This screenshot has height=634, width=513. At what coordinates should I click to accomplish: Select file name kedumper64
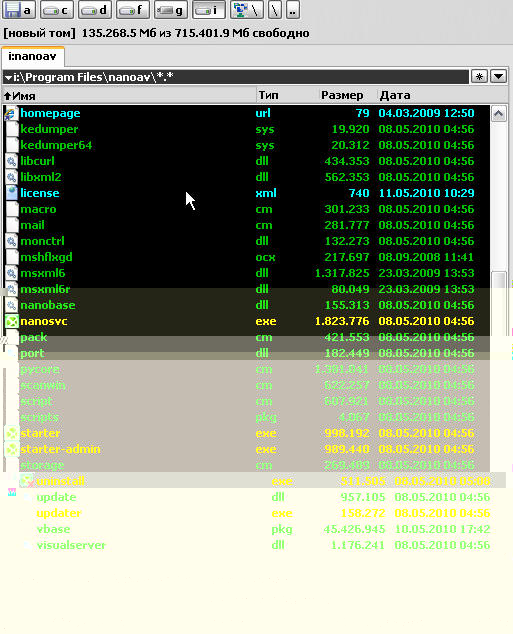[x=56, y=145]
